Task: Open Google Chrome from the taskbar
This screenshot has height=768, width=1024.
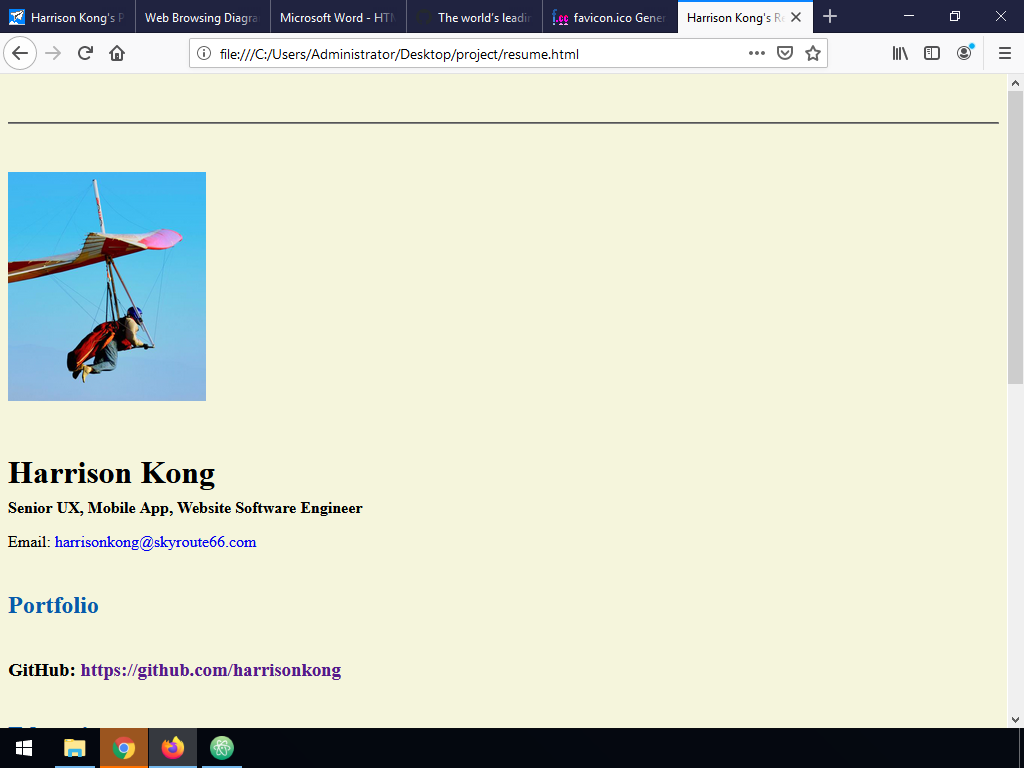Action: [x=123, y=748]
